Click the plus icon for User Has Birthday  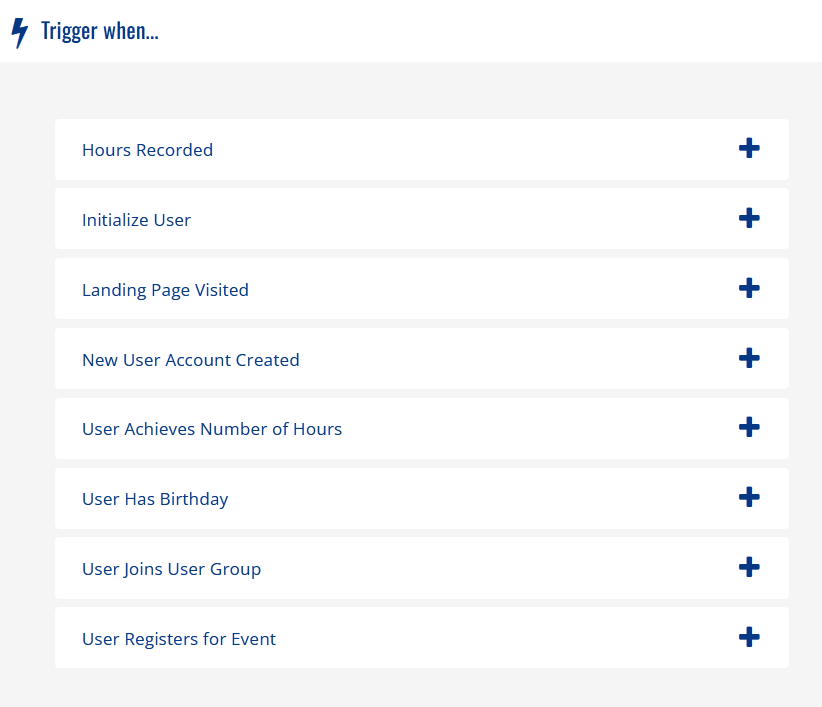click(749, 497)
